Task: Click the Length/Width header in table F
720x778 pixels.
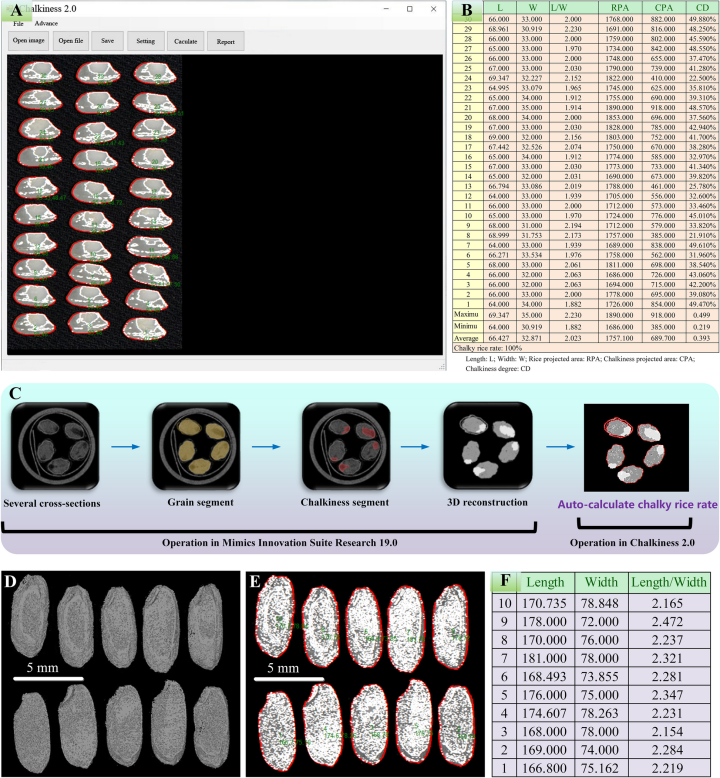Action: (664, 579)
